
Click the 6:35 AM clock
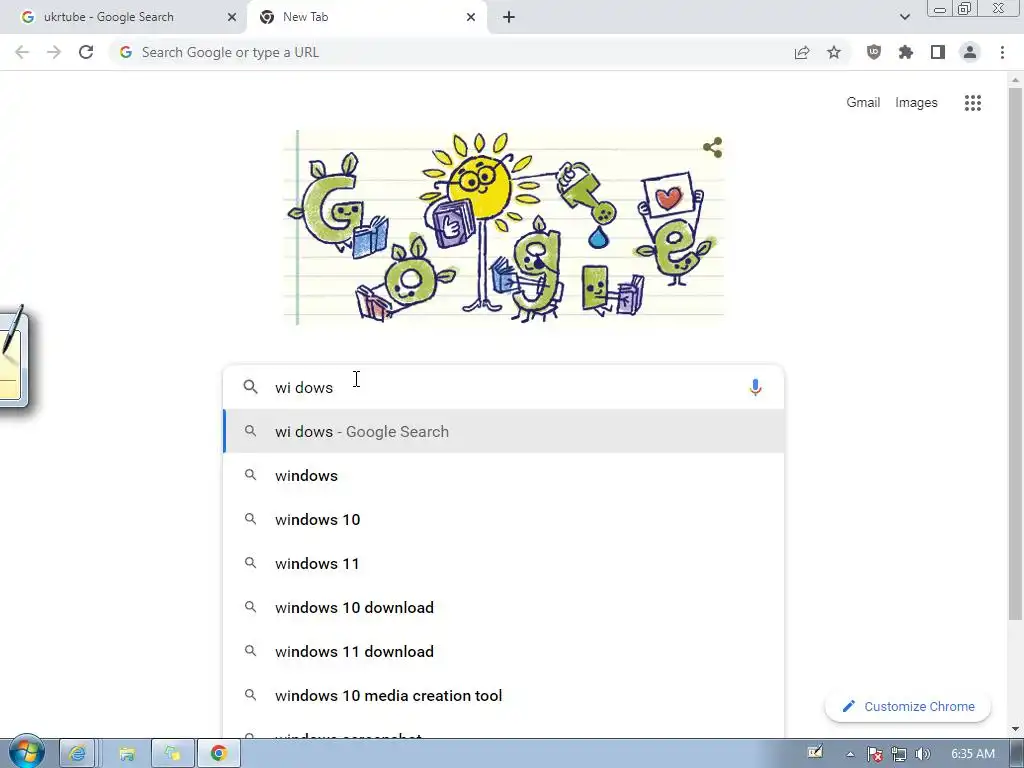click(972, 754)
